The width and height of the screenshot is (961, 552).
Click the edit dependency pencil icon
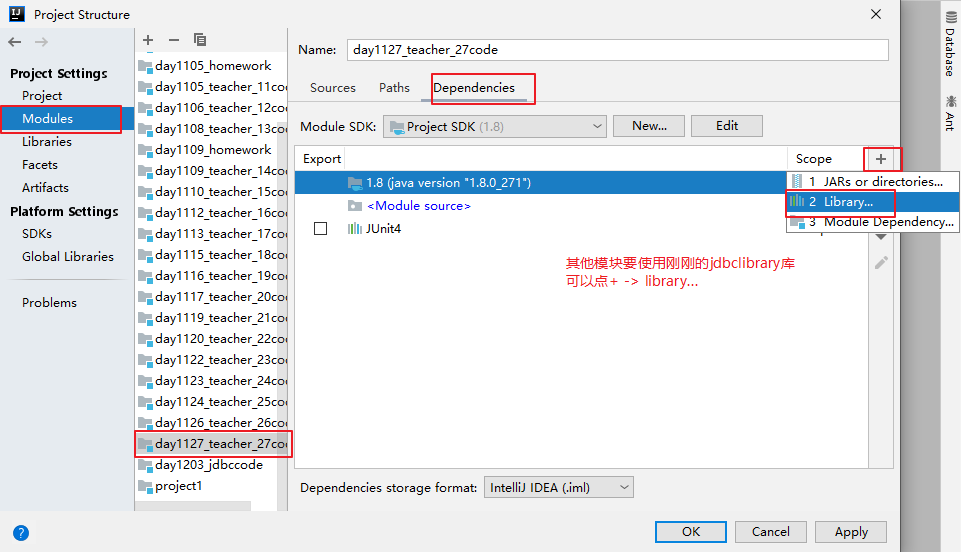coord(881,263)
